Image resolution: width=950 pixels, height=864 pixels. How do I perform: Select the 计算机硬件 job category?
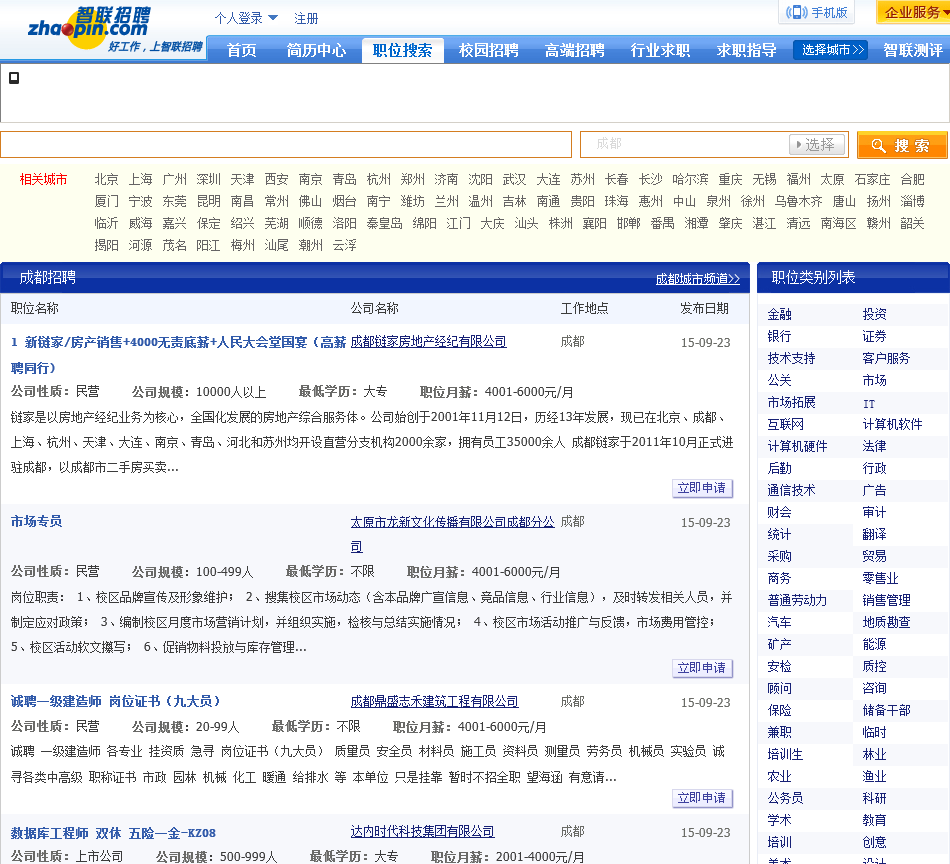(x=797, y=447)
